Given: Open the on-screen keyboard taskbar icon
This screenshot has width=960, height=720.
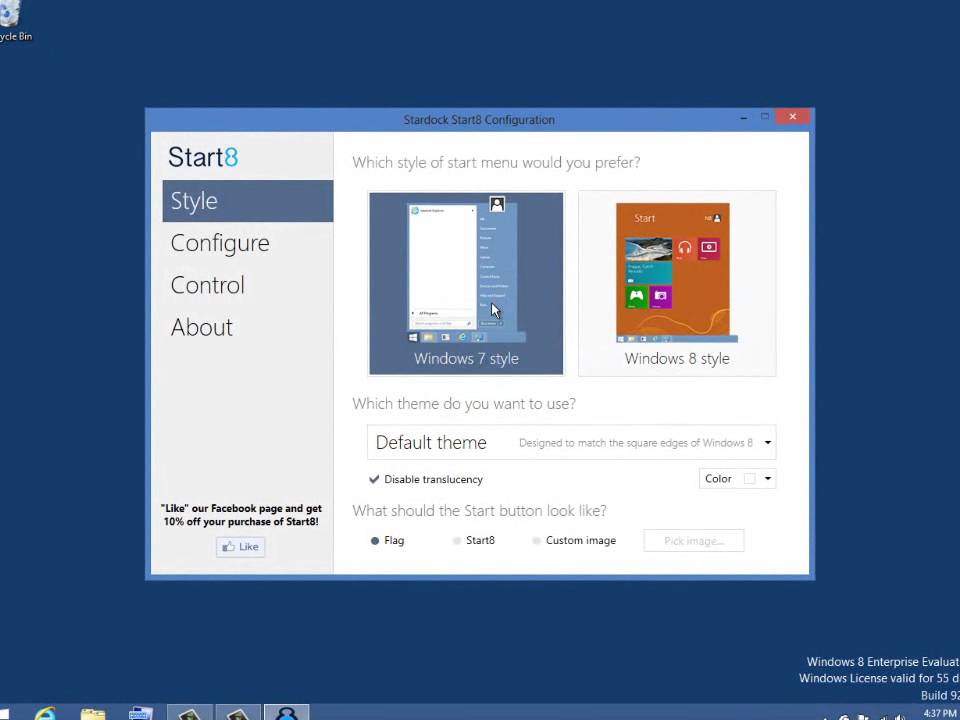Looking at the screenshot, I should click(140, 714).
